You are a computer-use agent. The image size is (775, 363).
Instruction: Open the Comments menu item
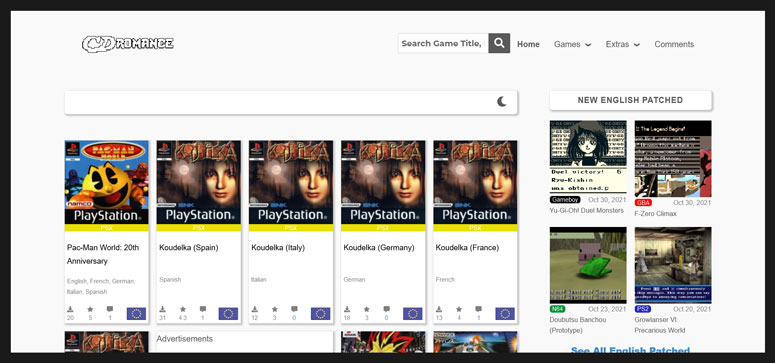point(674,44)
